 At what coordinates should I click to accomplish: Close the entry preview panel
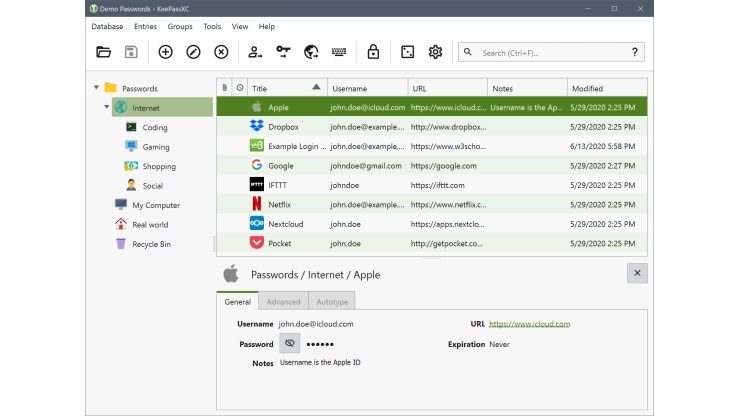(x=637, y=273)
